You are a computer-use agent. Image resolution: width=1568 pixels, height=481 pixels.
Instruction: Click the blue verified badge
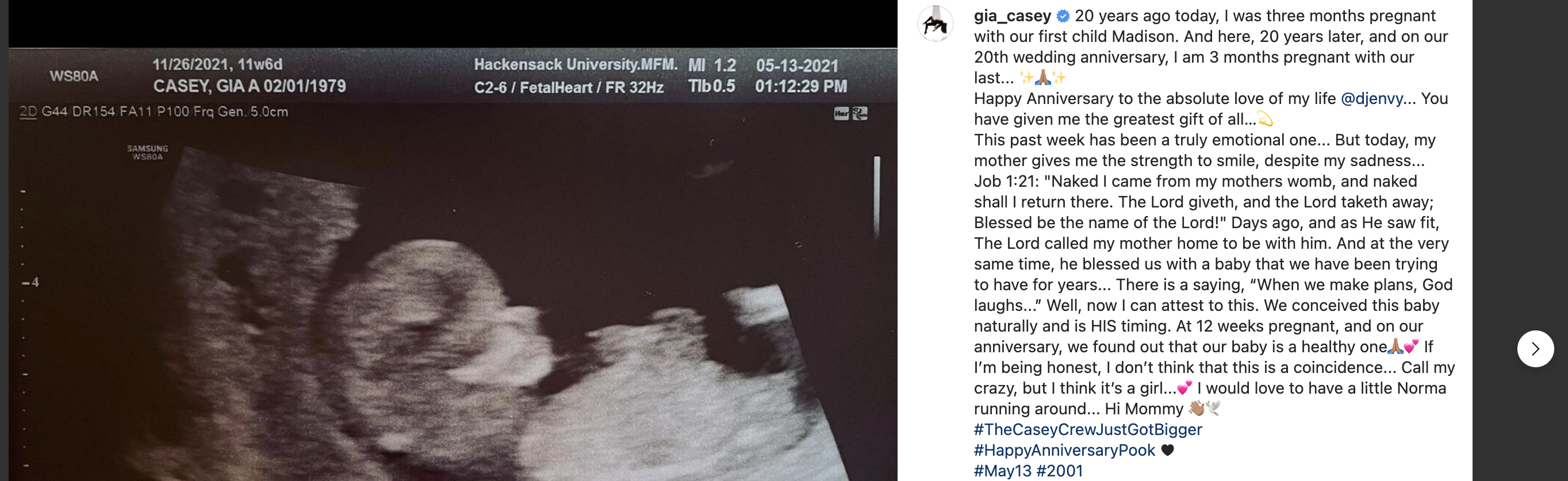[1063, 17]
